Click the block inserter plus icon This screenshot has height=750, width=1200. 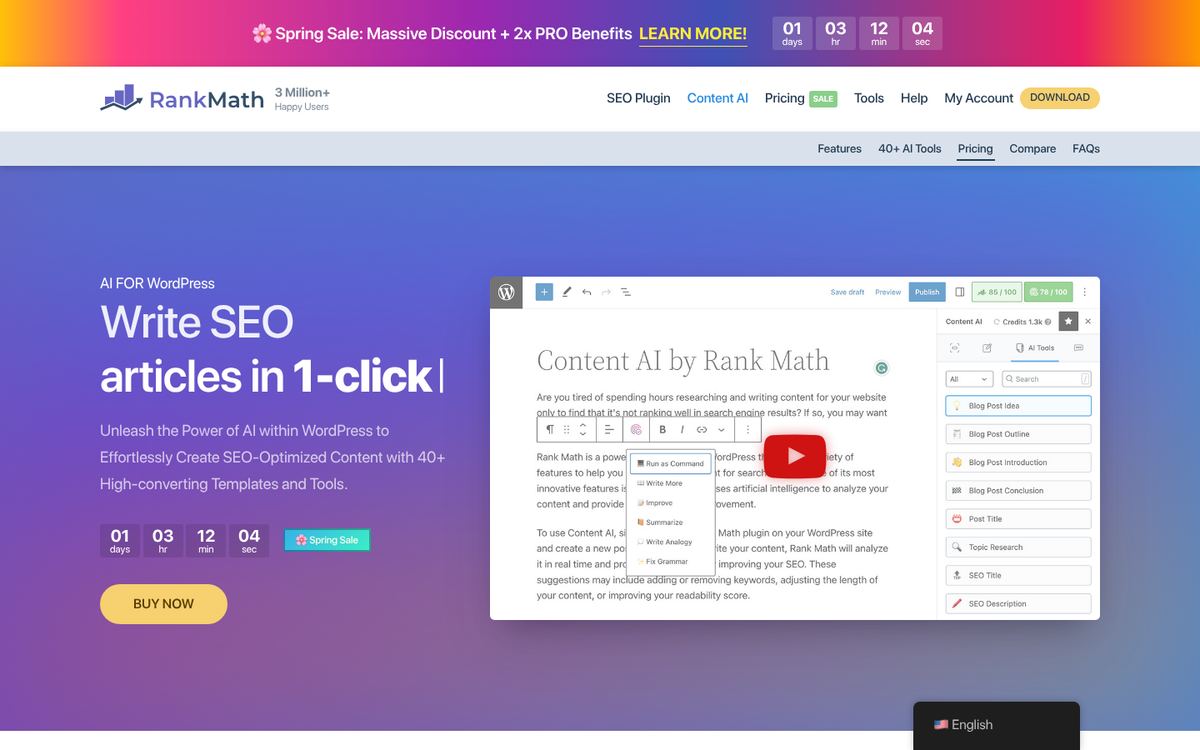coord(543,291)
